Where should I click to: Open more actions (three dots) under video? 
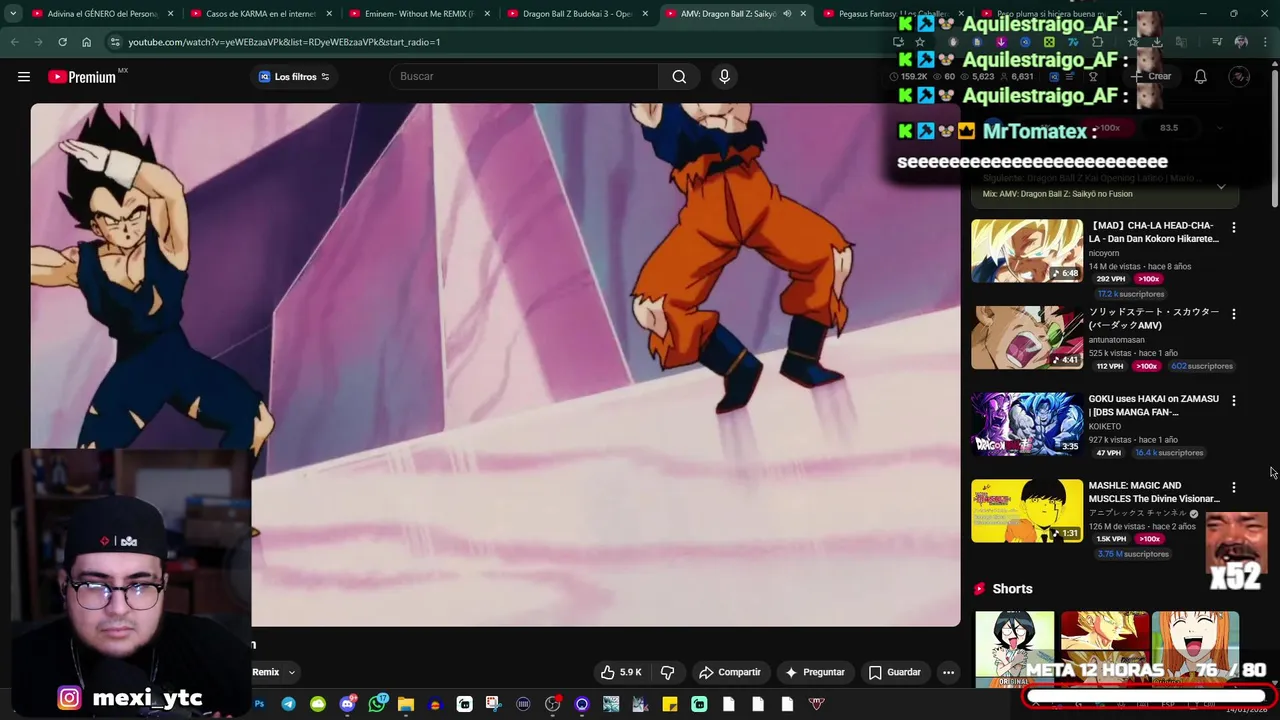tap(949, 672)
